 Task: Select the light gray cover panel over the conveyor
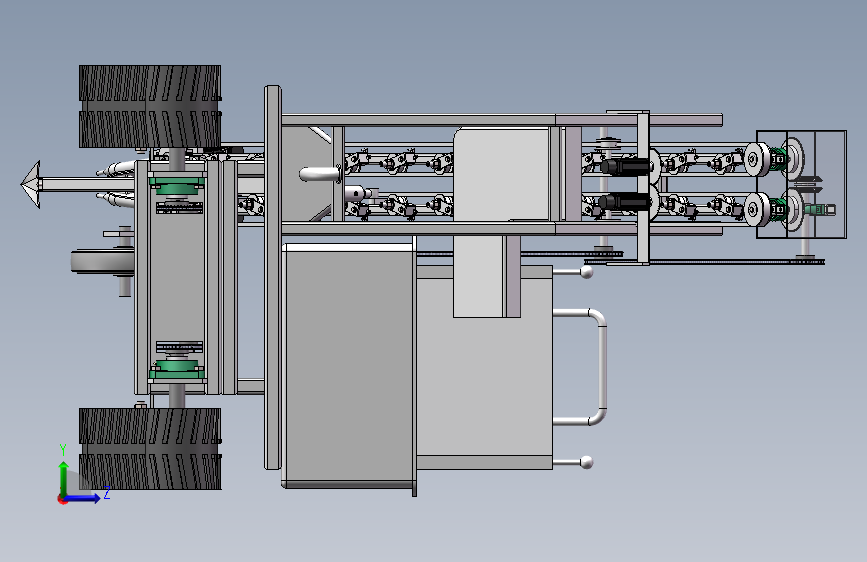coord(502,174)
